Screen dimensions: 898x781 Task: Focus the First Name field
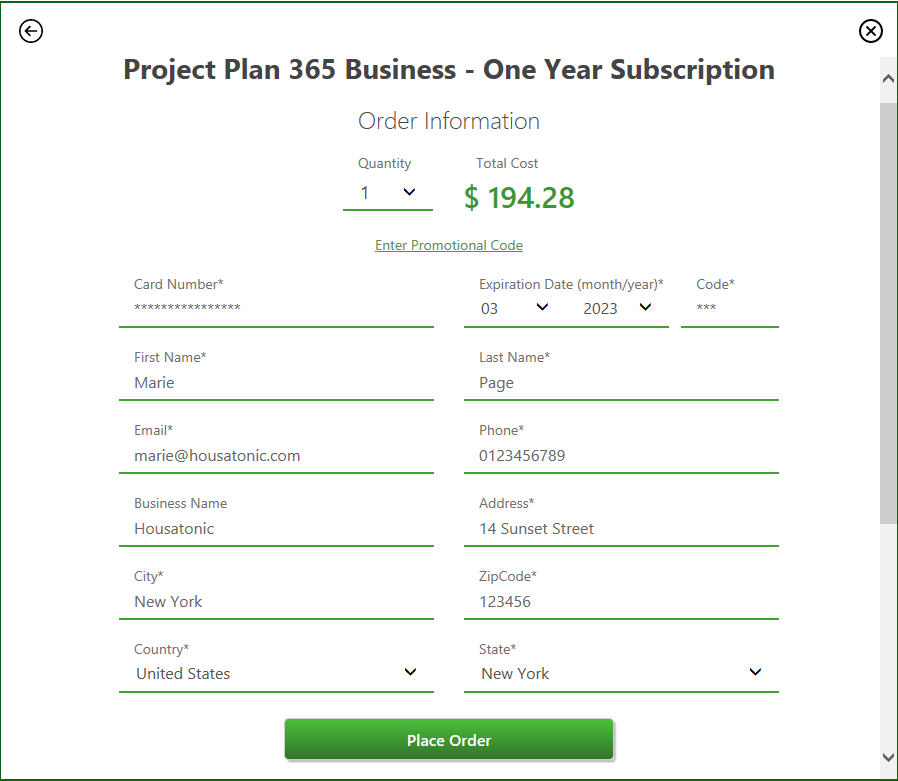point(276,382)
